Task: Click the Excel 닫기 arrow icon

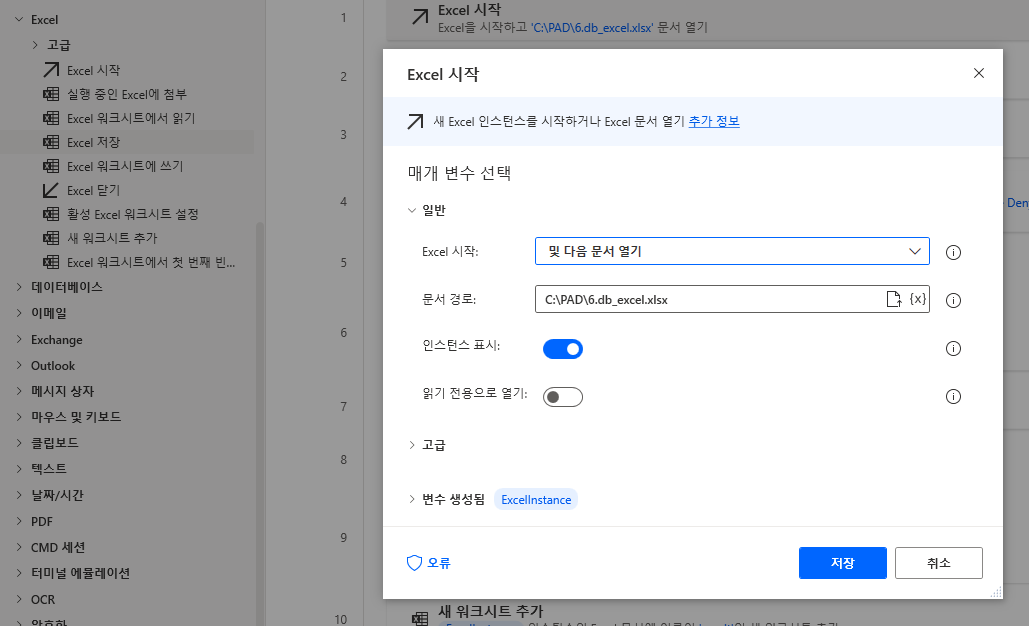Action: pyautogui.click(x=51, y=190)
